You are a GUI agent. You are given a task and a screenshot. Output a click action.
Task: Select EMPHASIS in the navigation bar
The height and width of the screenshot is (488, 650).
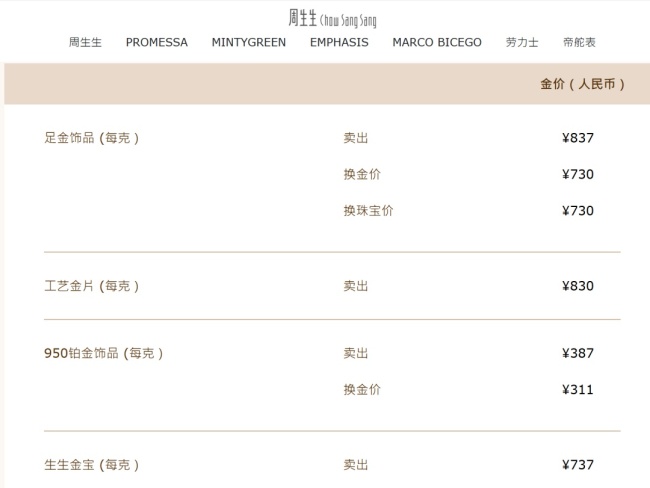pyautogui.click(x=339, y=43)
